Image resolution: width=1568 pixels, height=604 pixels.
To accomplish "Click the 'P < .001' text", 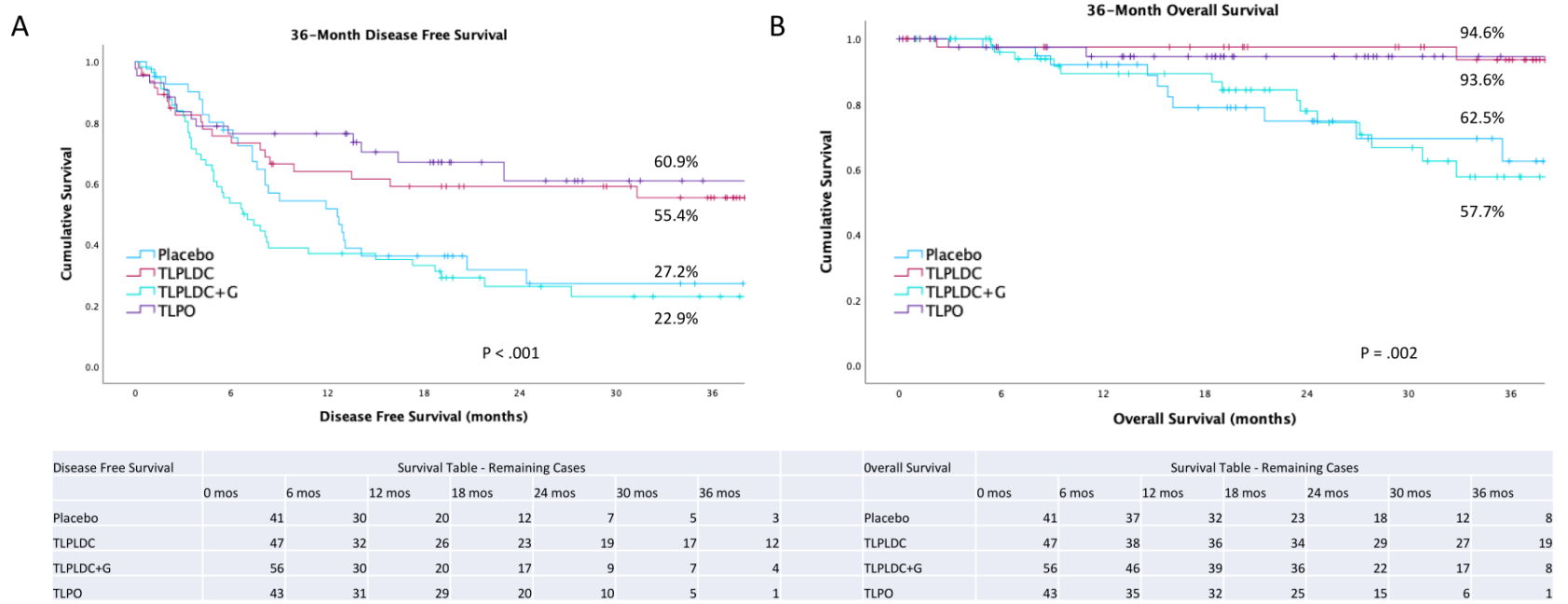I will 511,352.
